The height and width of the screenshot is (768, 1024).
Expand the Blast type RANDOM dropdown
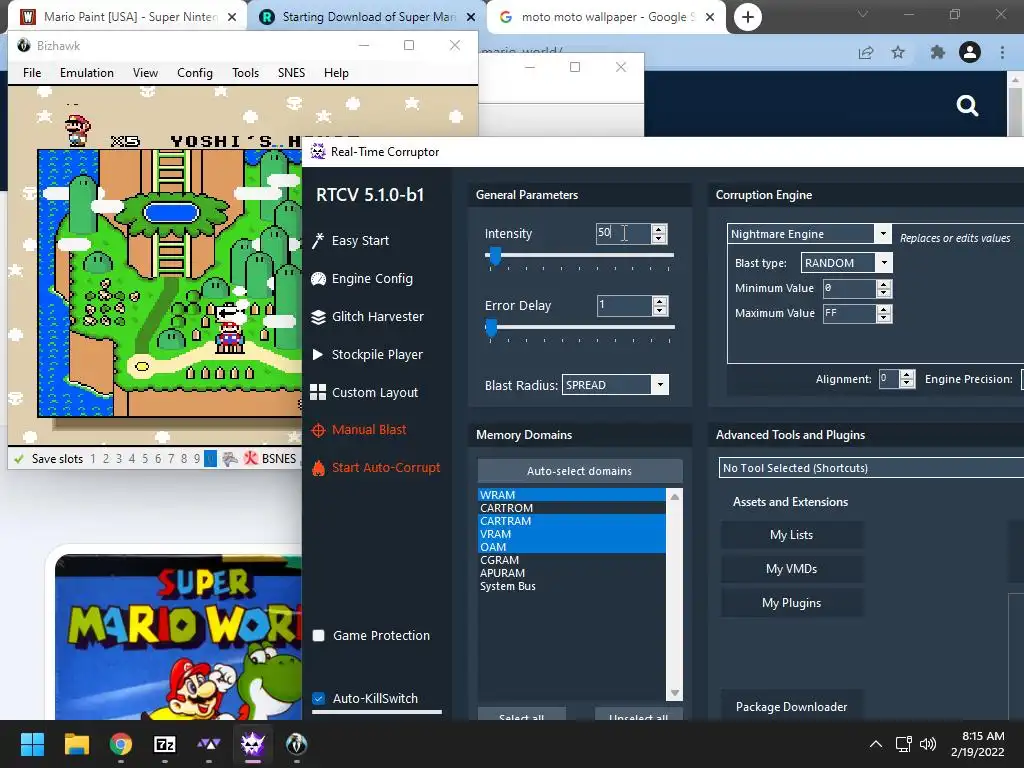click(x=884, y=263)
